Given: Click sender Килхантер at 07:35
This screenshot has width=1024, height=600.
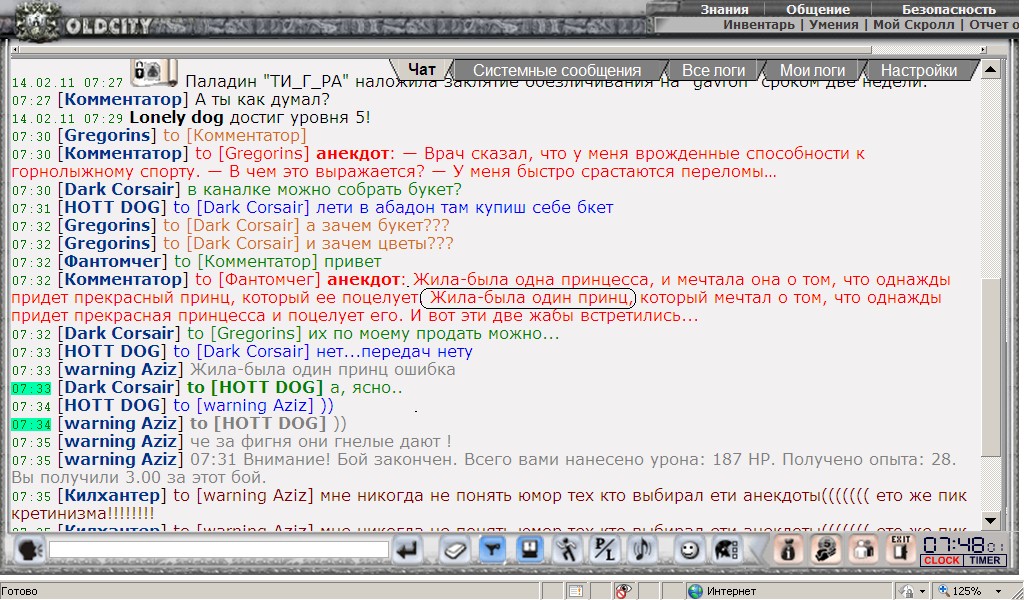Looking at the screenshot, I should 112,496.
